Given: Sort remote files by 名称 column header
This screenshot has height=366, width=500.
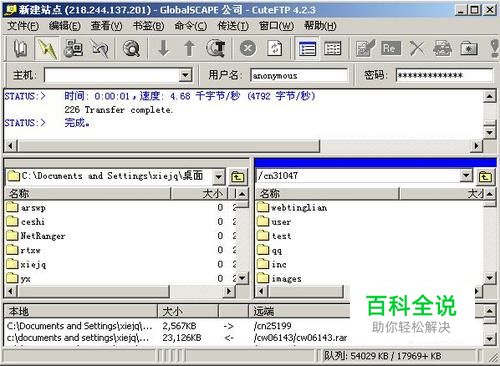Looking at the screenshot, I should [327, 194].
